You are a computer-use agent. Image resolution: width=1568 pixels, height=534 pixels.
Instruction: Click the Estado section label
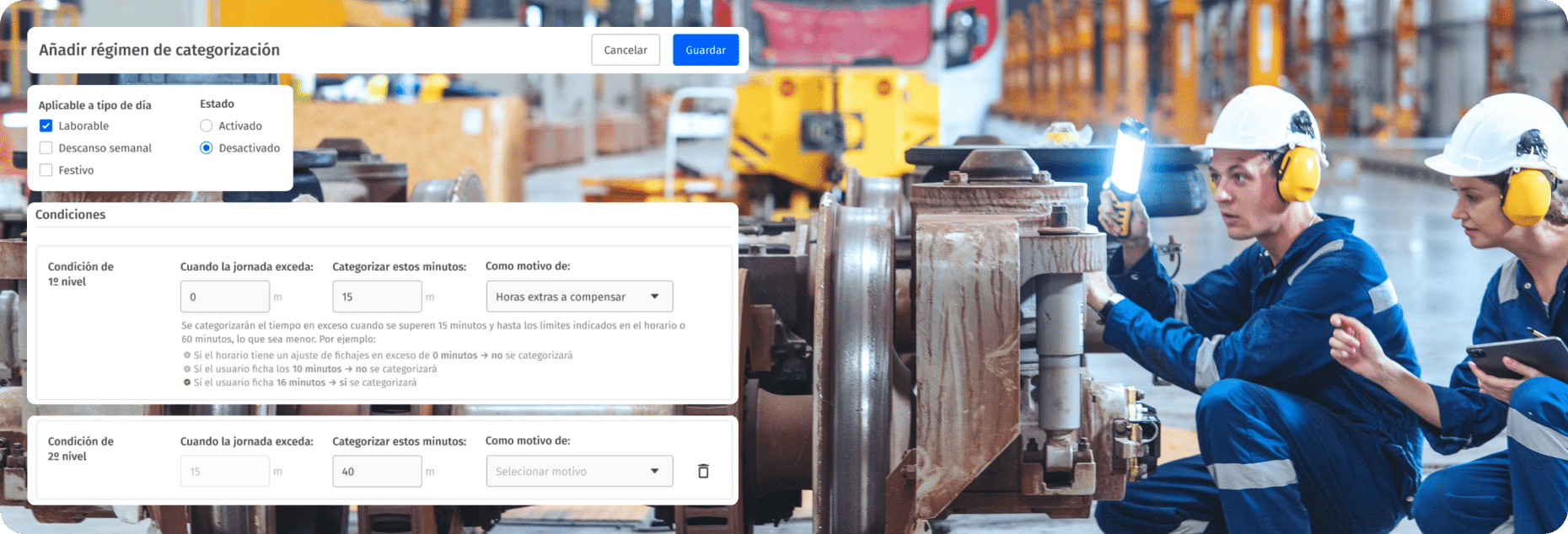(217, 104)
